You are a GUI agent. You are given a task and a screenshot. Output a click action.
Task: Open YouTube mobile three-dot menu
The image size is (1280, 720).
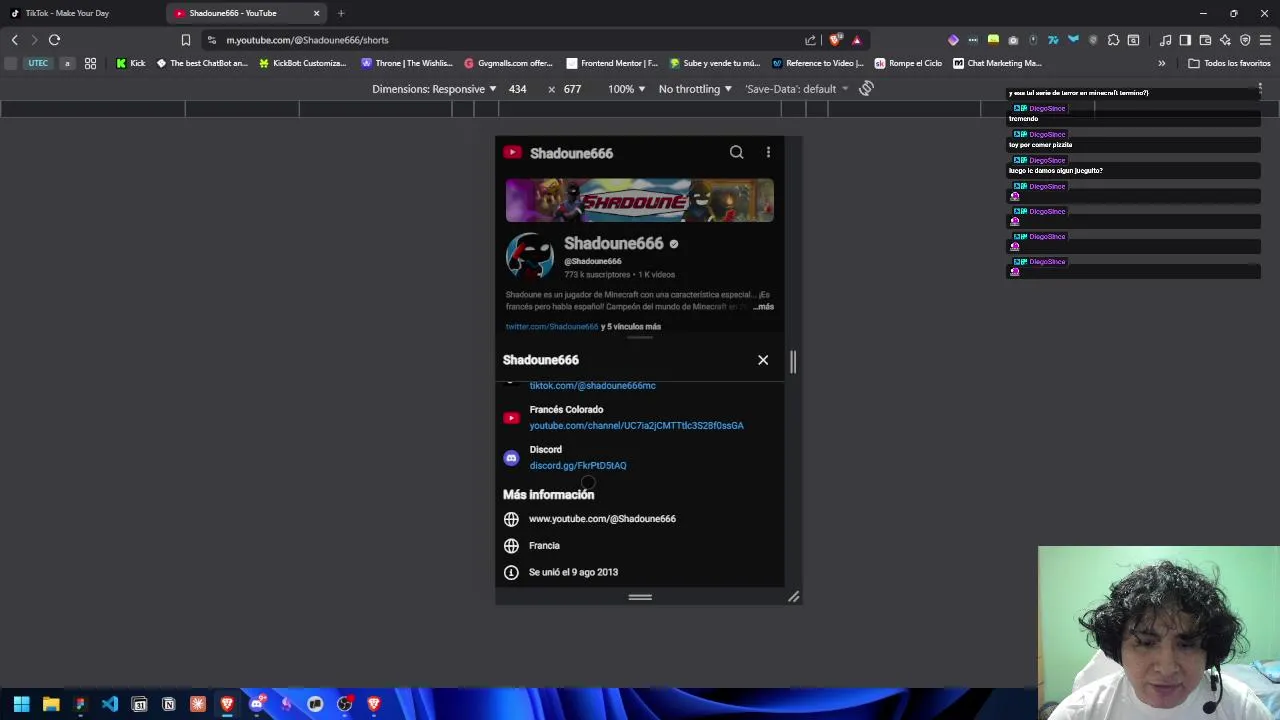(768, 152)
